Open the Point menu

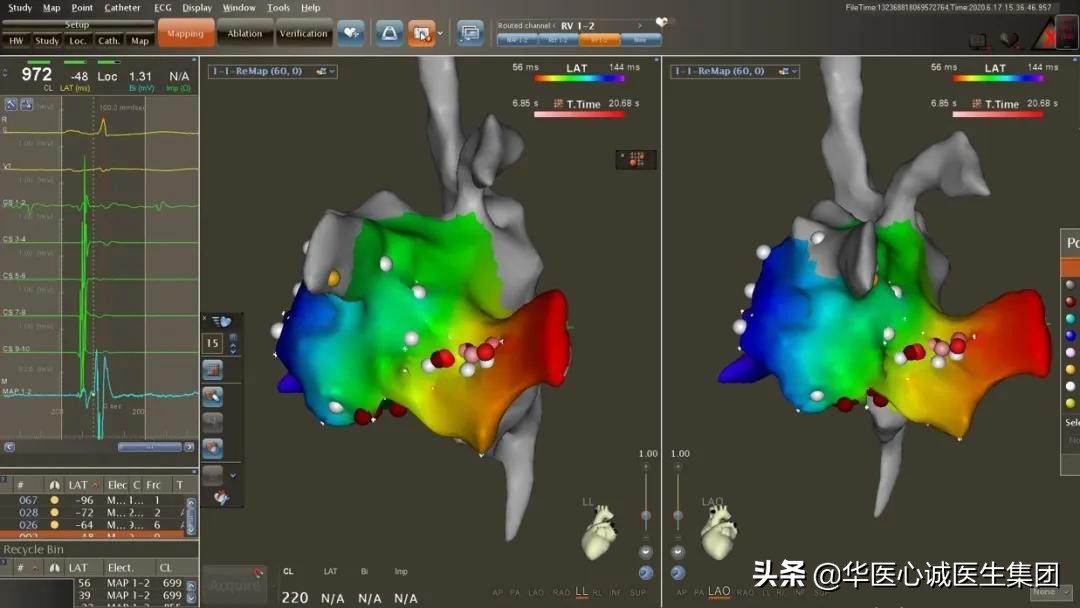(x=82, y=8)
